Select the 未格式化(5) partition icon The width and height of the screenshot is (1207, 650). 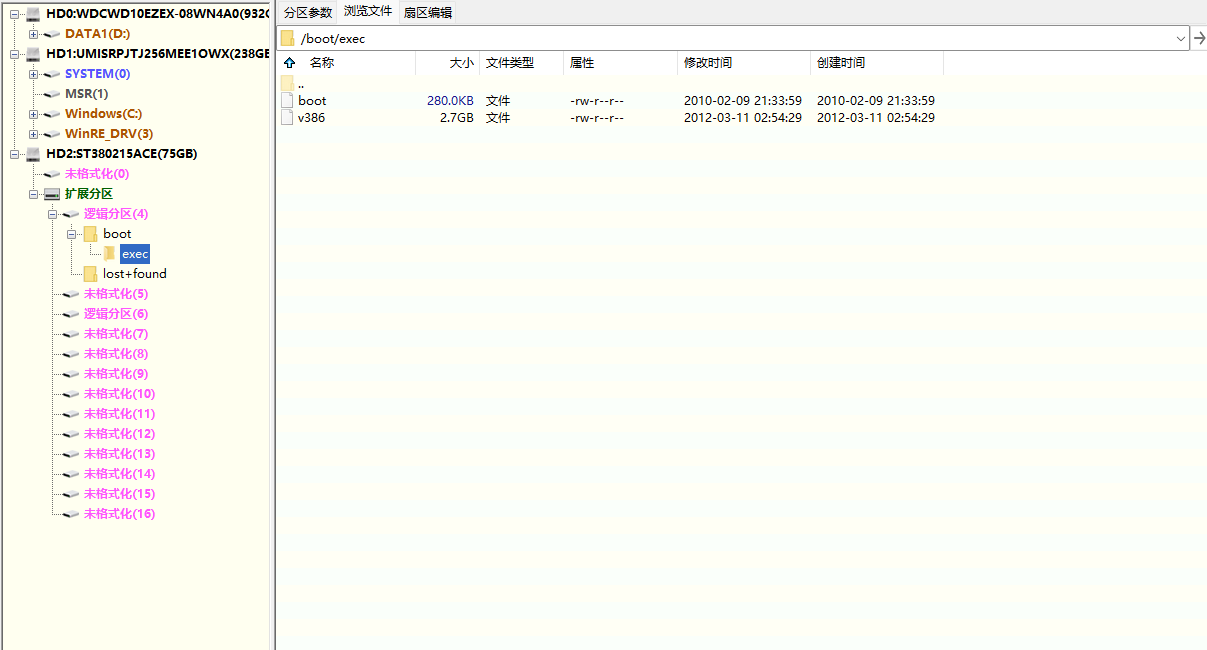[69, 293]
